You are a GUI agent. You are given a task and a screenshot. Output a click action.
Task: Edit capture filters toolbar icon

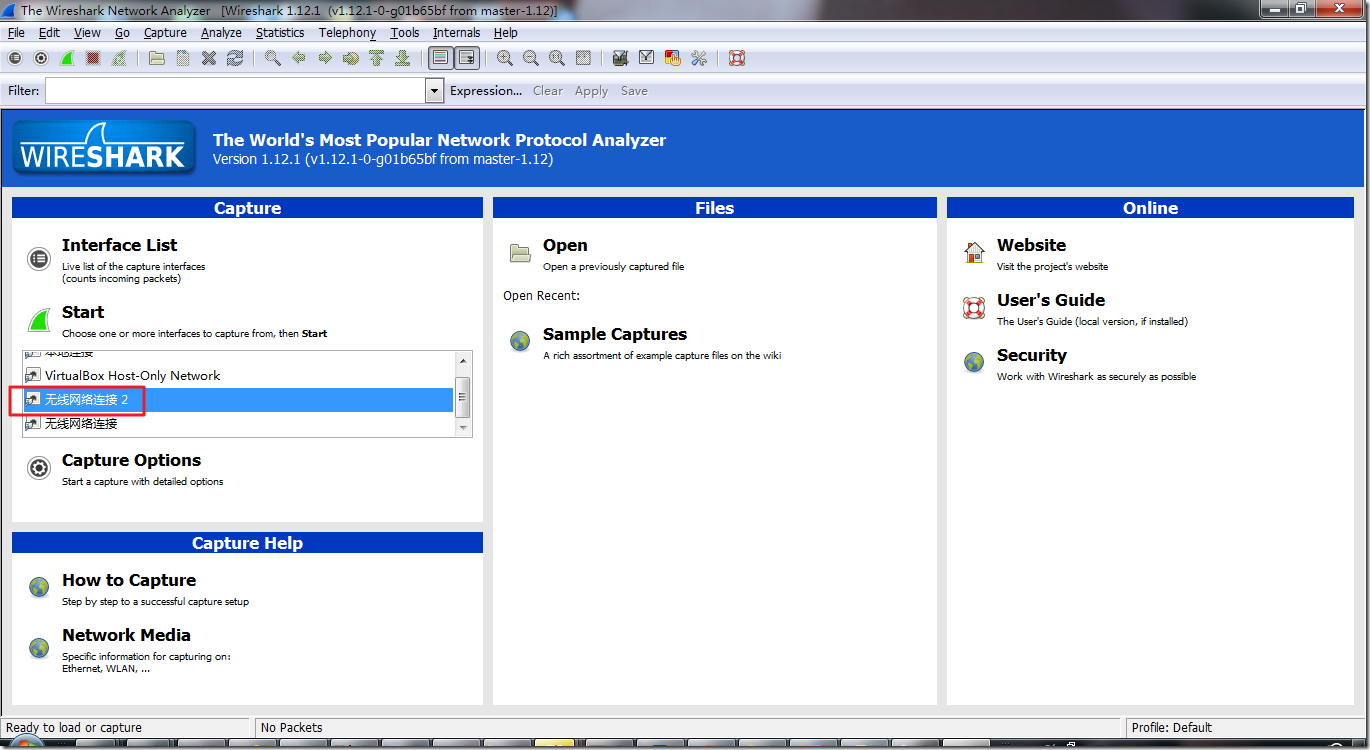coord(621,58)
